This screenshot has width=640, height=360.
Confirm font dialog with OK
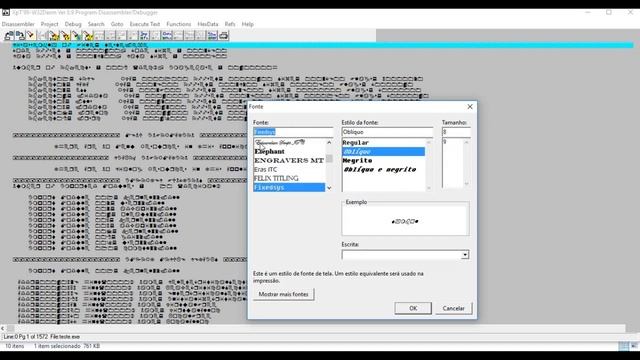click(x=413, y=308)
